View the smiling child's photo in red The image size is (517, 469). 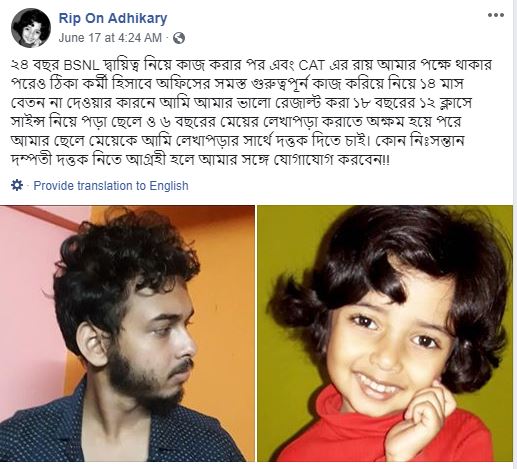click(385, 333)
